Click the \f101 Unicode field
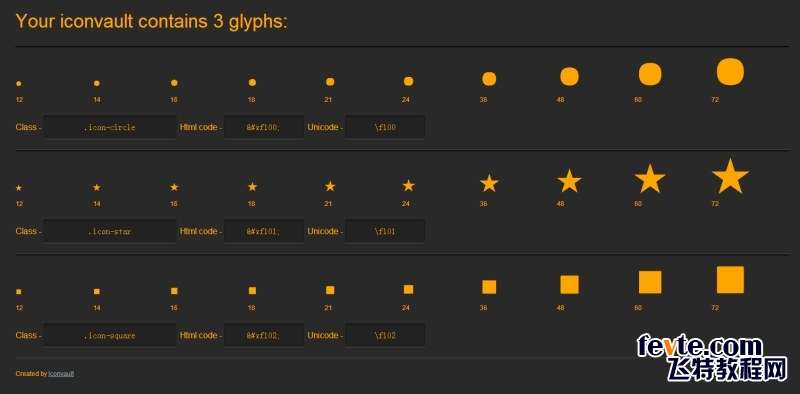Screen dimensions: 800x394 pyautogui.click(x=385, y=231)
